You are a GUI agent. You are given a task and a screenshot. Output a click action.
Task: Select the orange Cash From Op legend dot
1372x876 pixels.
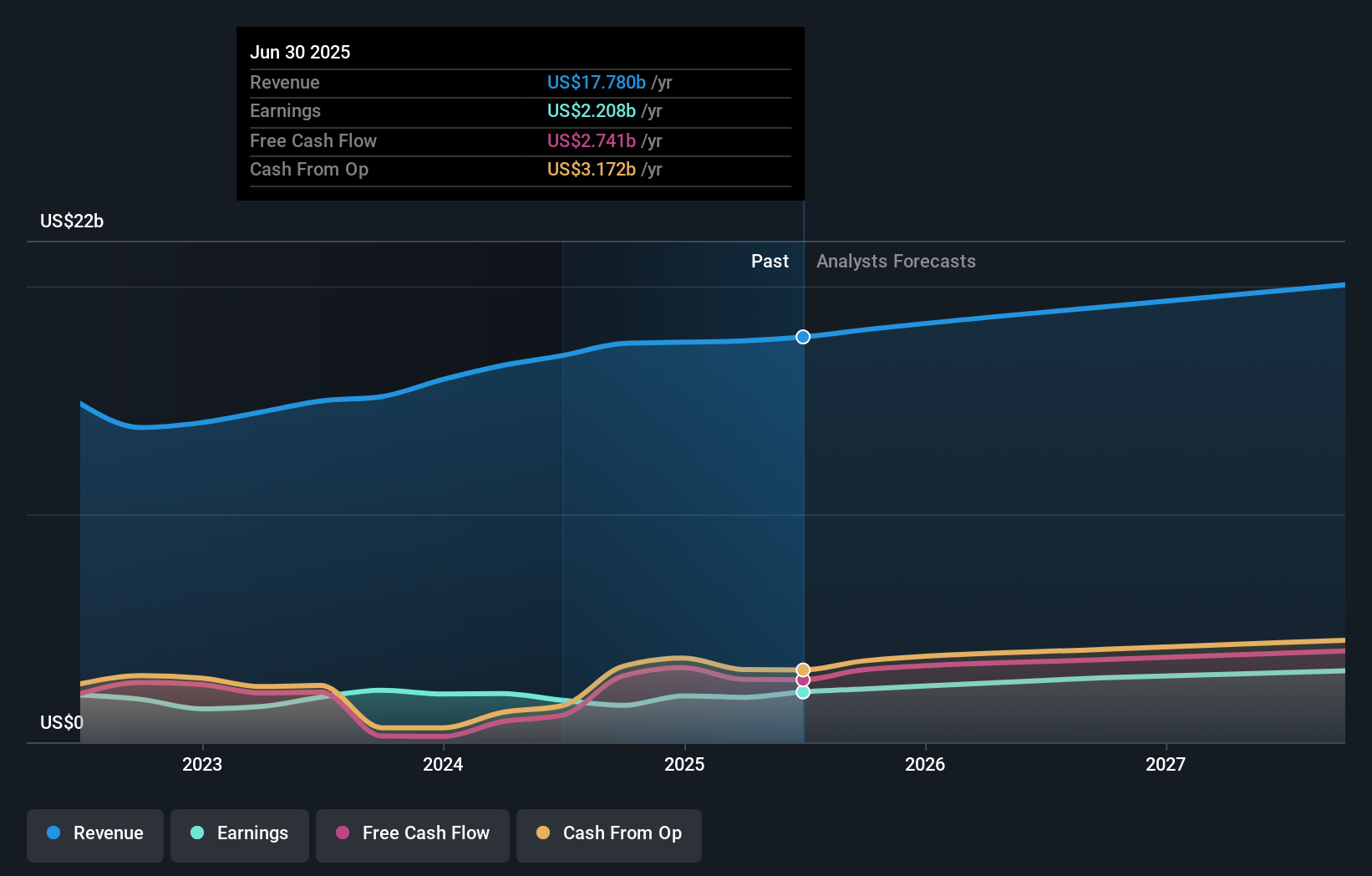coord(543,833)
